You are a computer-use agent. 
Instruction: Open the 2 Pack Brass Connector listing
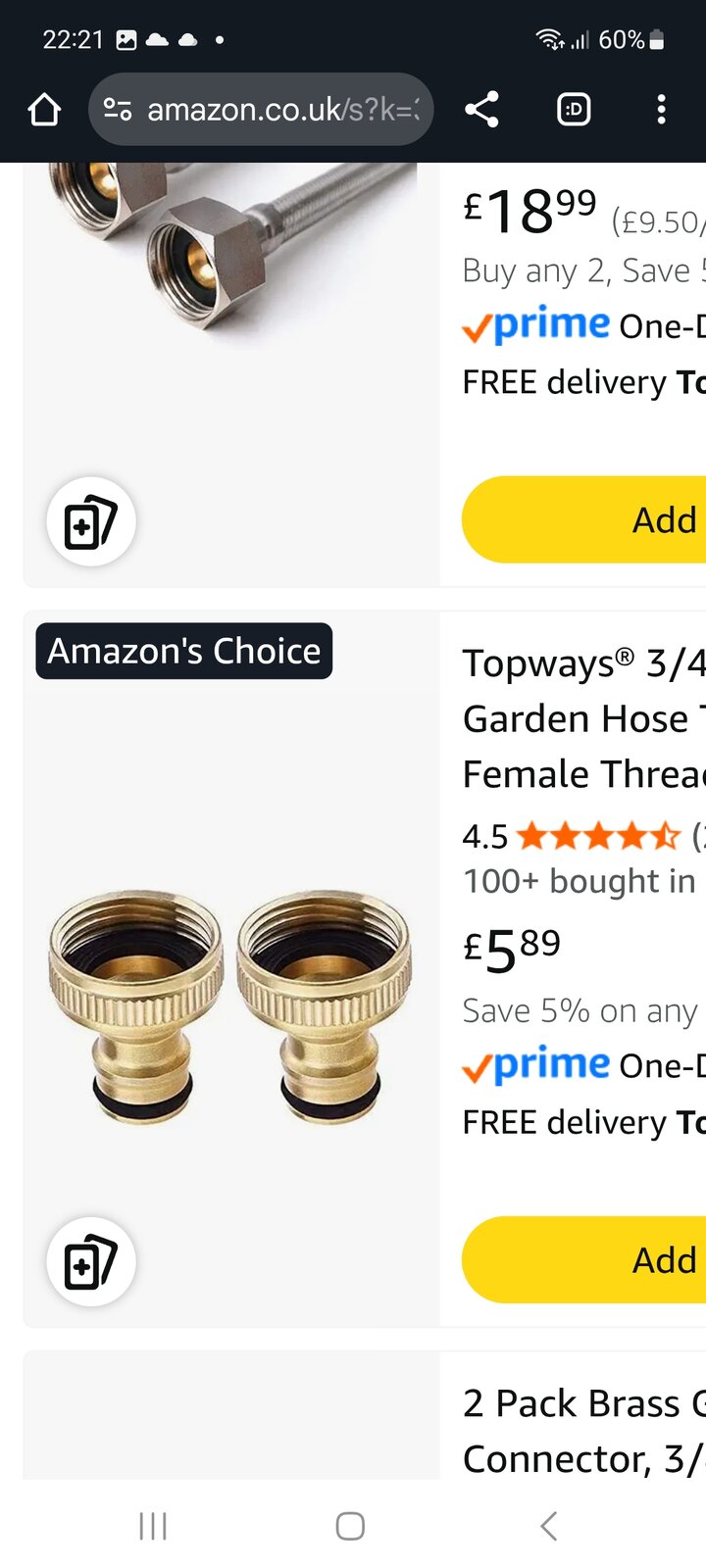[583, 1431]
